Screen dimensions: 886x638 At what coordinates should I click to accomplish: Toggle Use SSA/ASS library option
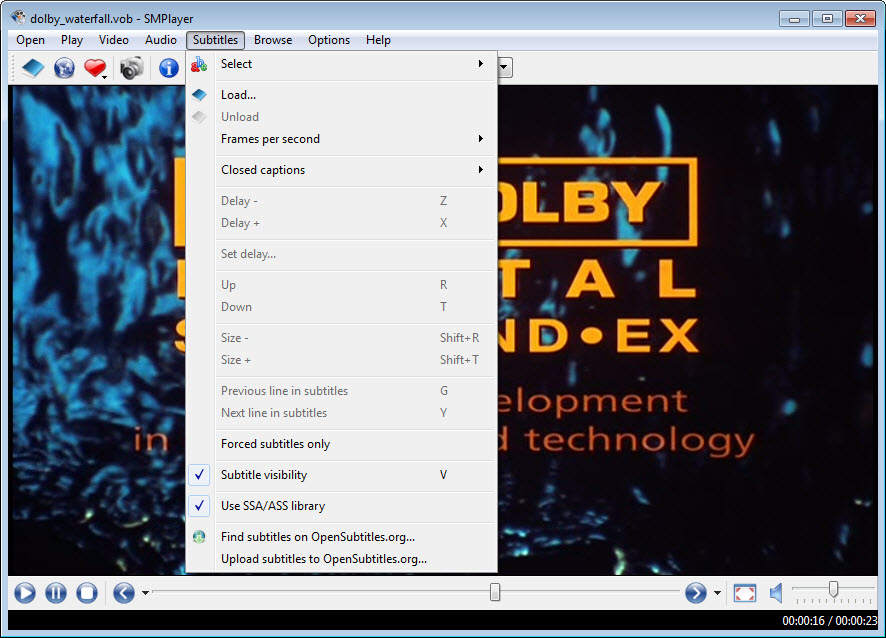coord(199,506)
